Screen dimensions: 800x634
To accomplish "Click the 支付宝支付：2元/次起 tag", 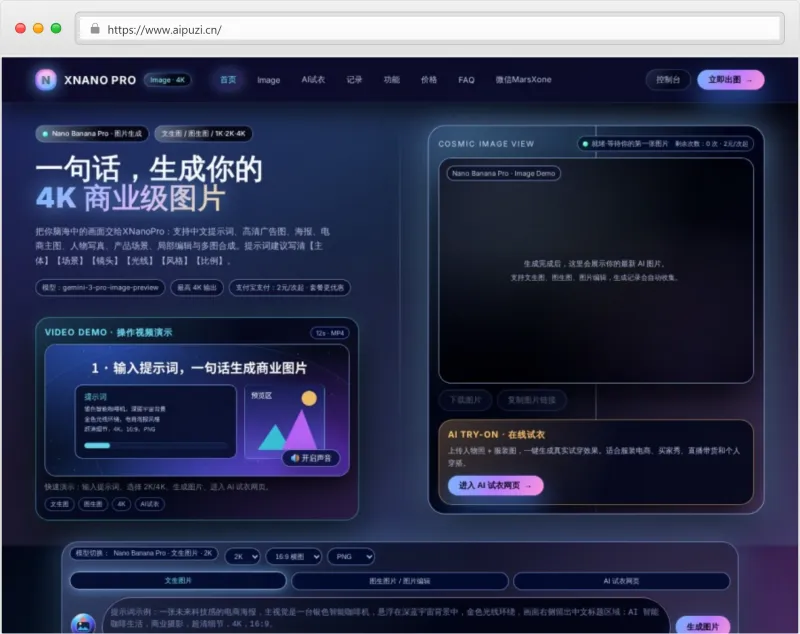I will pyautogui.click(x=290, y=288).
